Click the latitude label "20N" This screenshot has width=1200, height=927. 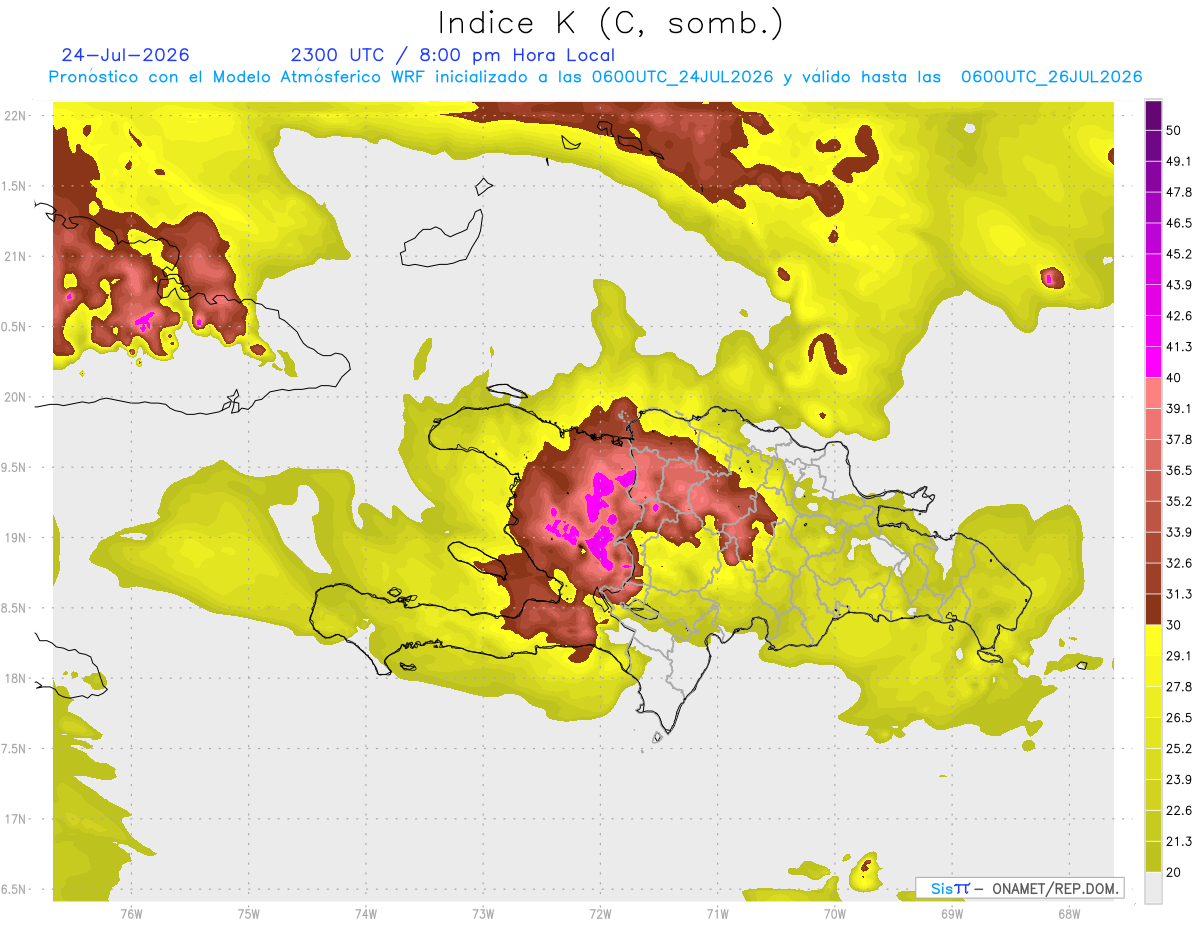[15, 397]
